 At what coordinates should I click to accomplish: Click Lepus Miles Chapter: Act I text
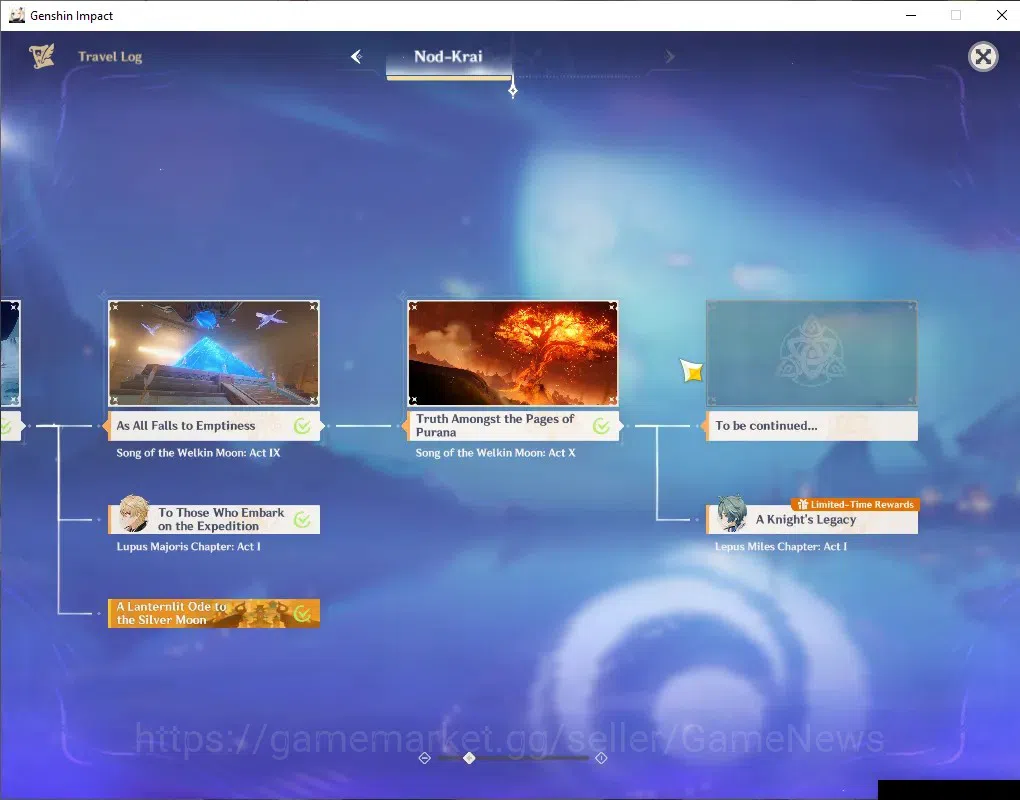point(781,546)
